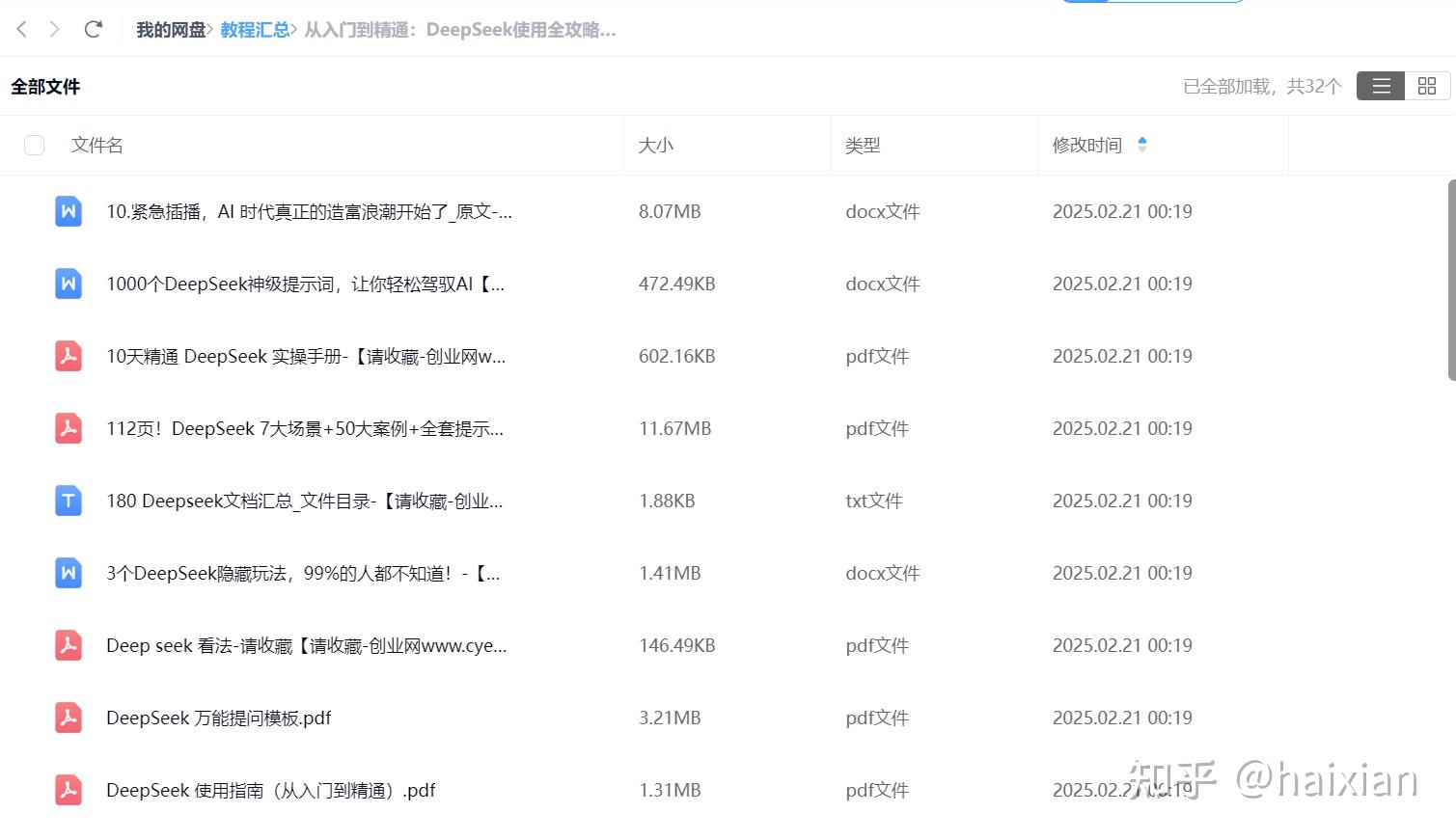1456x840 pixels.
Task: Go forward using the right arrow
Action: click(55, 29)
